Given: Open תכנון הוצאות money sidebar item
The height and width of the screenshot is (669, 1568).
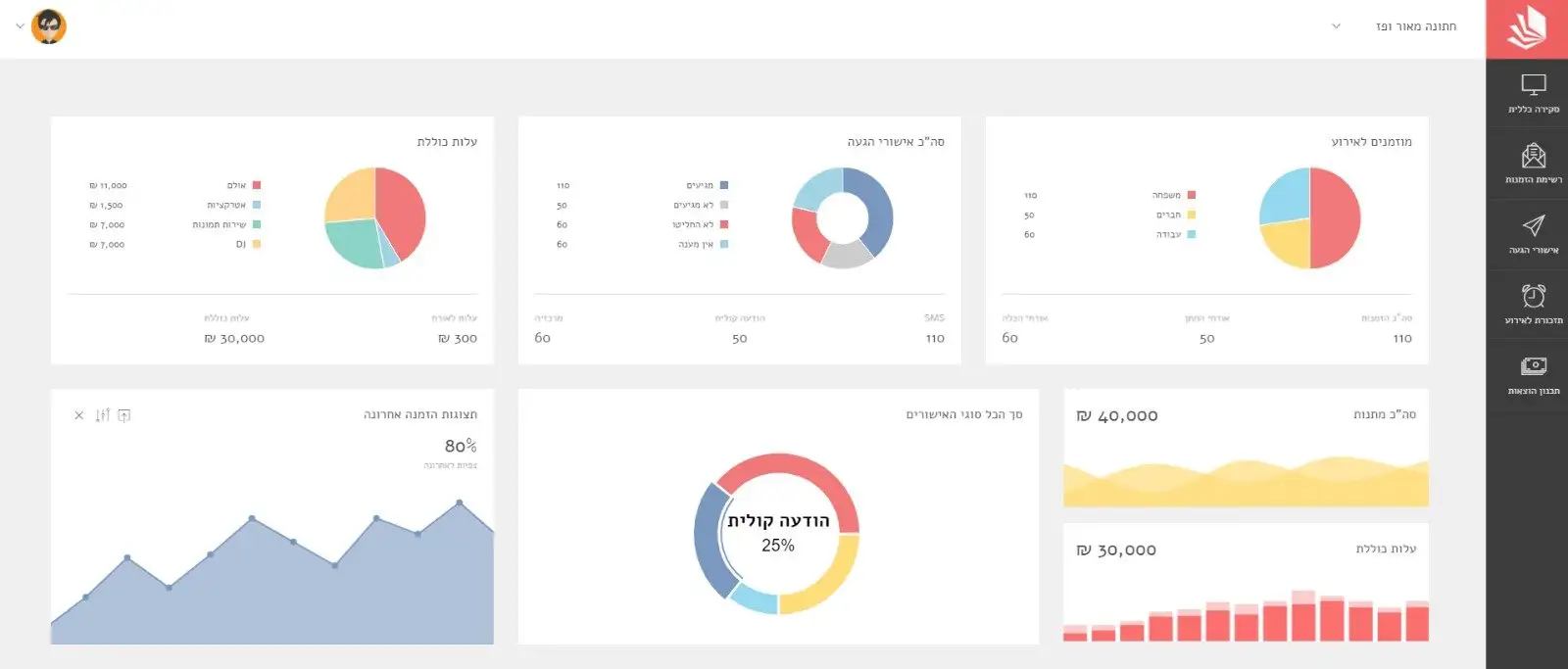Looking at the screenshot, I should pyautogui.click(x=1534, y=376).
